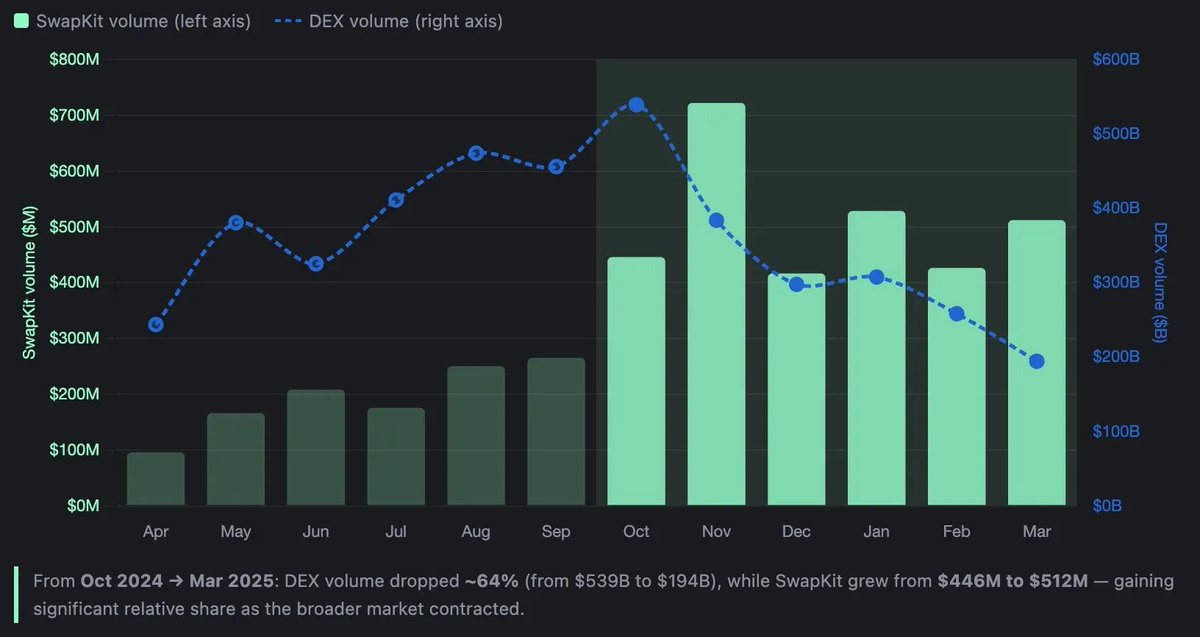Click the Aug x-axis month label
This screenshot has width=1200, height=637.
point(476,533)
